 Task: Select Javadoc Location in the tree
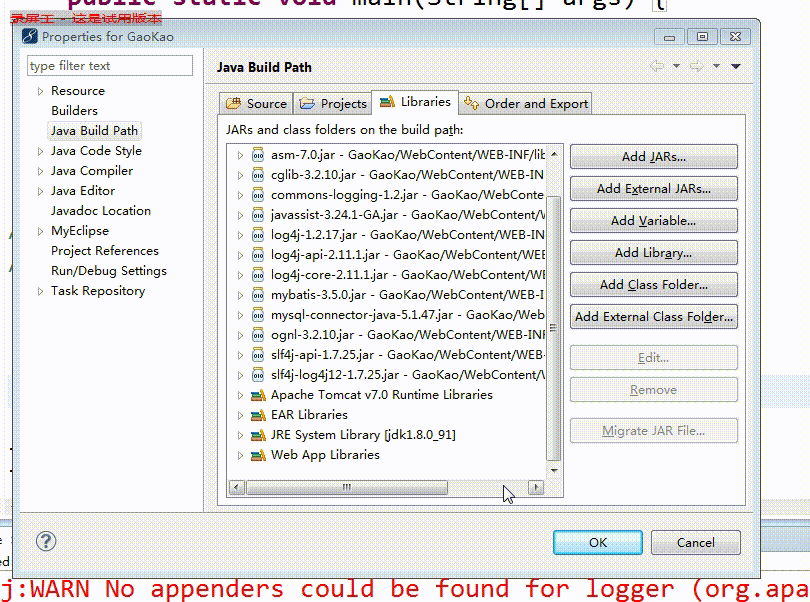101,211
